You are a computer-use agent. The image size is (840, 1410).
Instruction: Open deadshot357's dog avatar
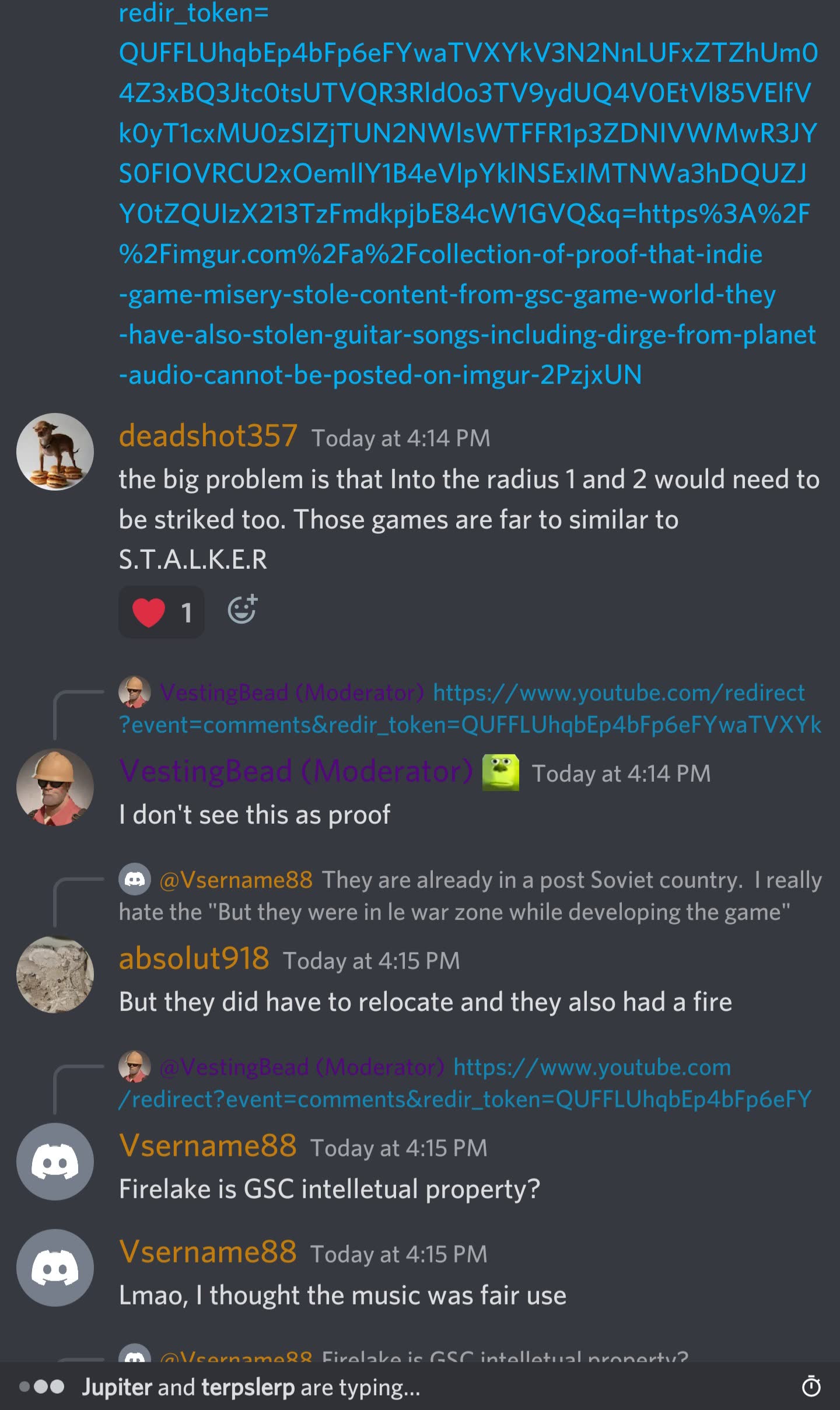tap(55, 452)
